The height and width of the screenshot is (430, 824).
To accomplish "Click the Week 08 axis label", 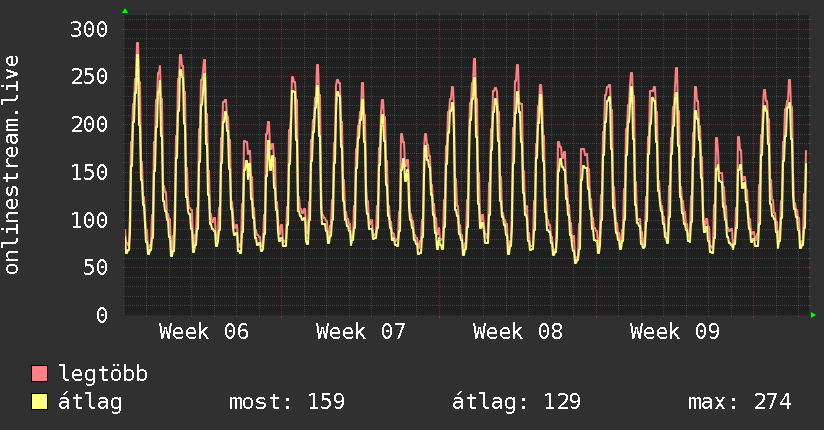I will pyautogui.click(x=518, y=332).
